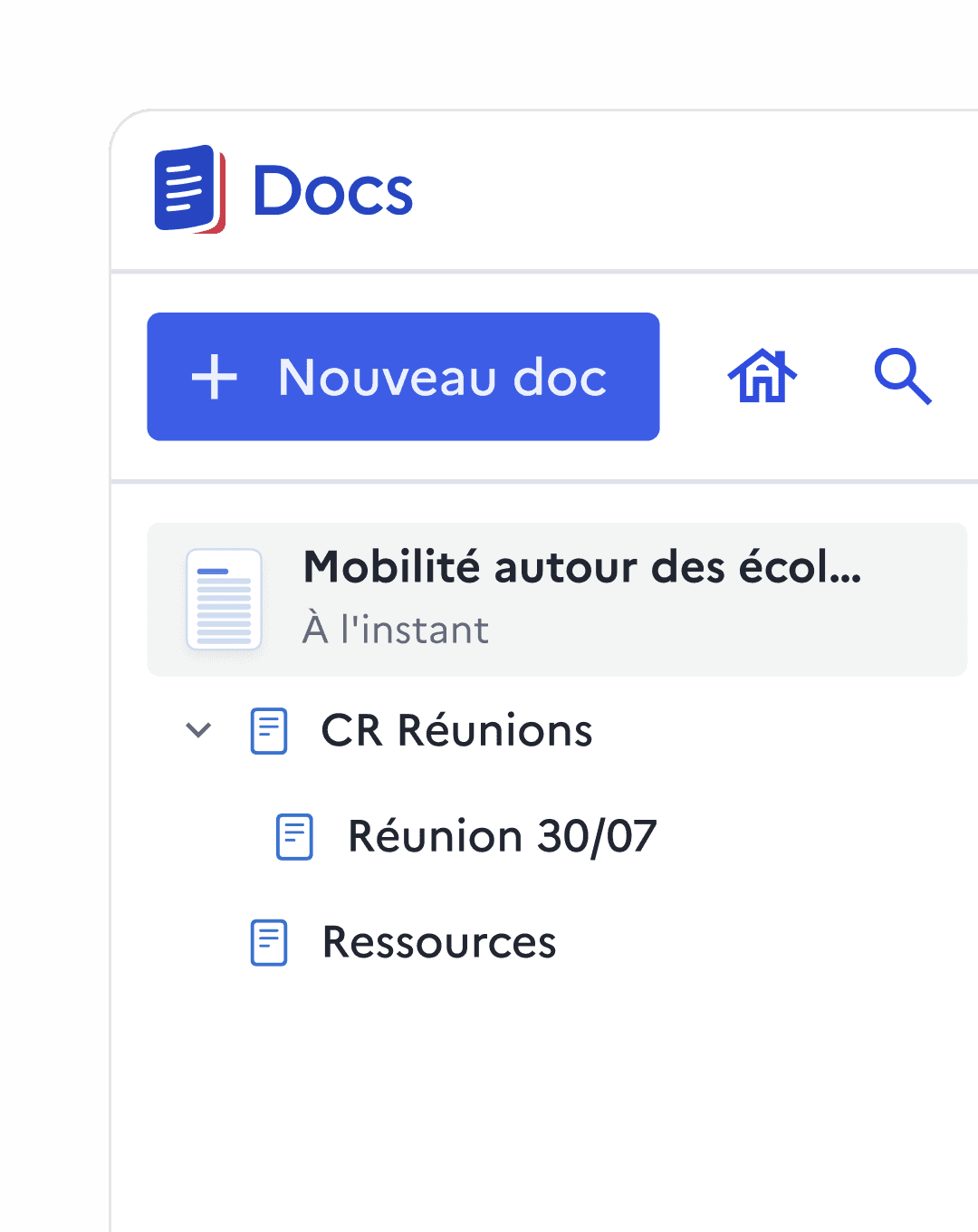
Task: Click the Mobilité document thumbnail
Action: 224,600
